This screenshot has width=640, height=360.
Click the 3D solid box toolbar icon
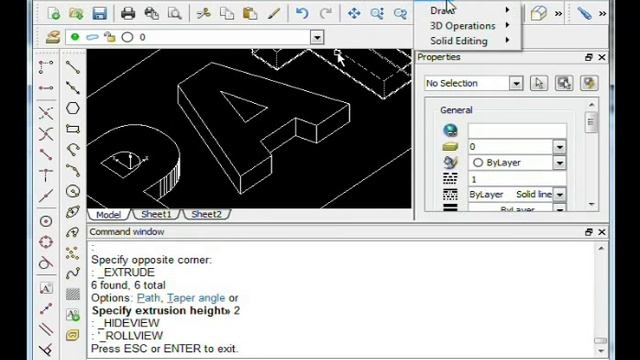point(539,13)
